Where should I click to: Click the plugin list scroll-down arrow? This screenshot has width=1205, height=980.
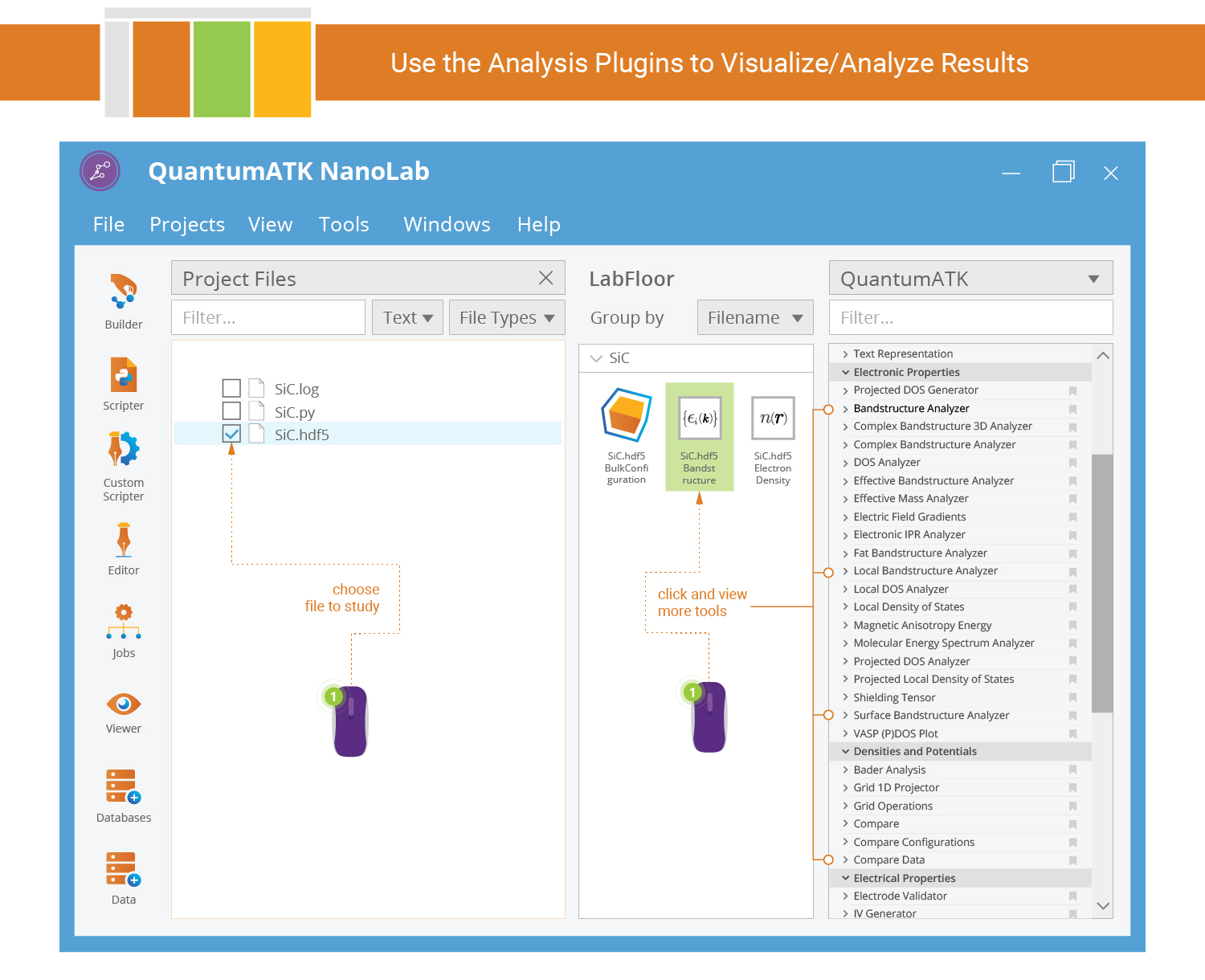pyautogui.click(x=1103, y=906)
